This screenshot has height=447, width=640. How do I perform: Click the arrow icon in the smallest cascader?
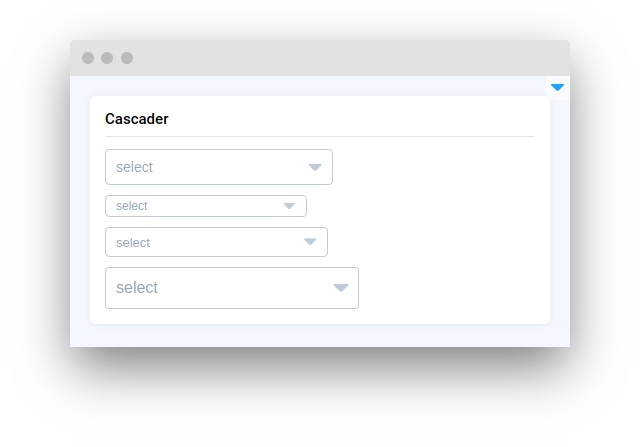(x=289, y=206)
